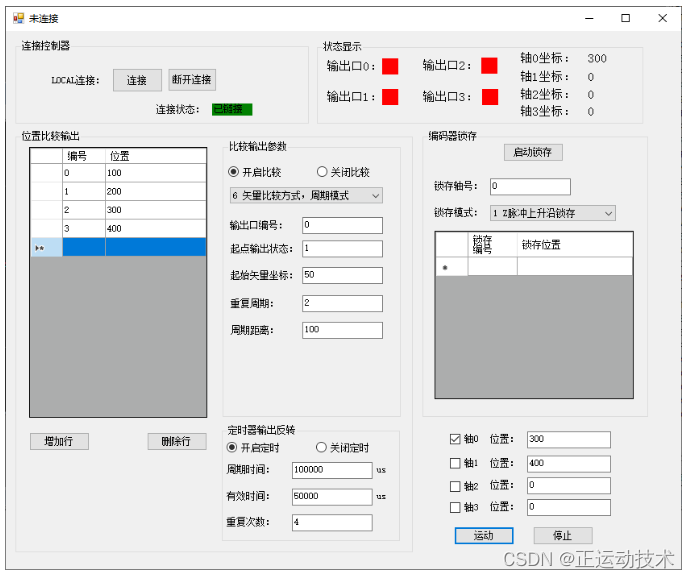Click position cell 400 in row 3
This screenshot has height=578, width=690.
tap(155, 228)
